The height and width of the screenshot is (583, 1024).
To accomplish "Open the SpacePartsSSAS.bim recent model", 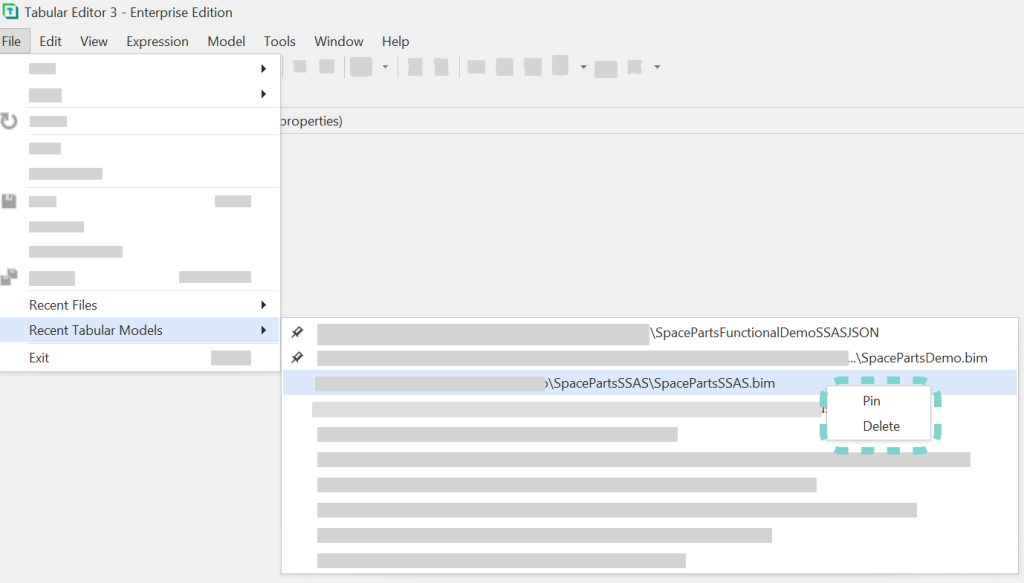I will (650, 383).
